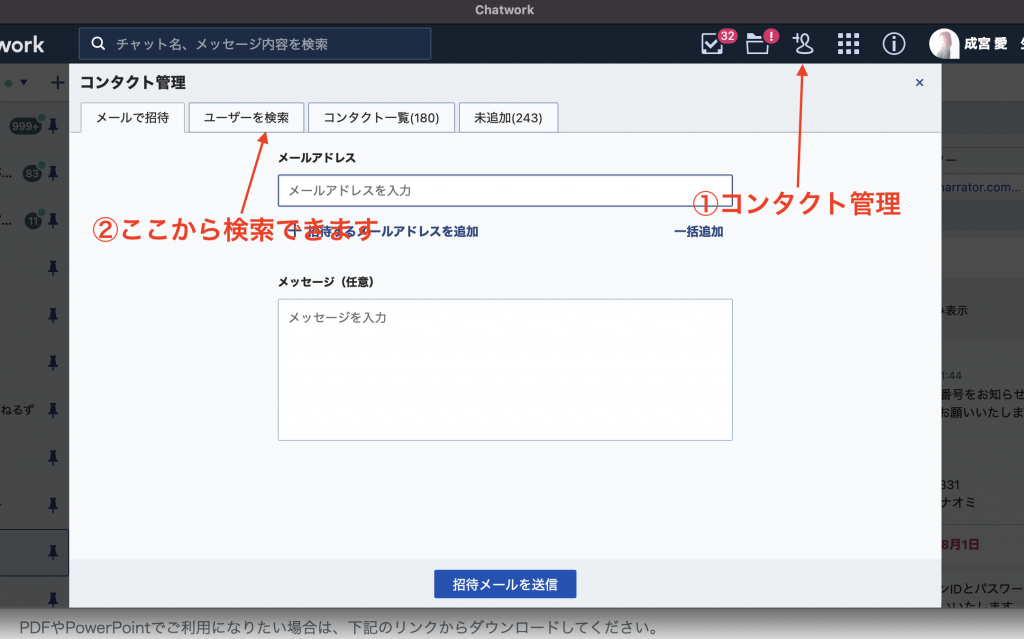Switch to the 未追加(243) tab
This screenshot has width=1024, height=639.
point(508,118)
